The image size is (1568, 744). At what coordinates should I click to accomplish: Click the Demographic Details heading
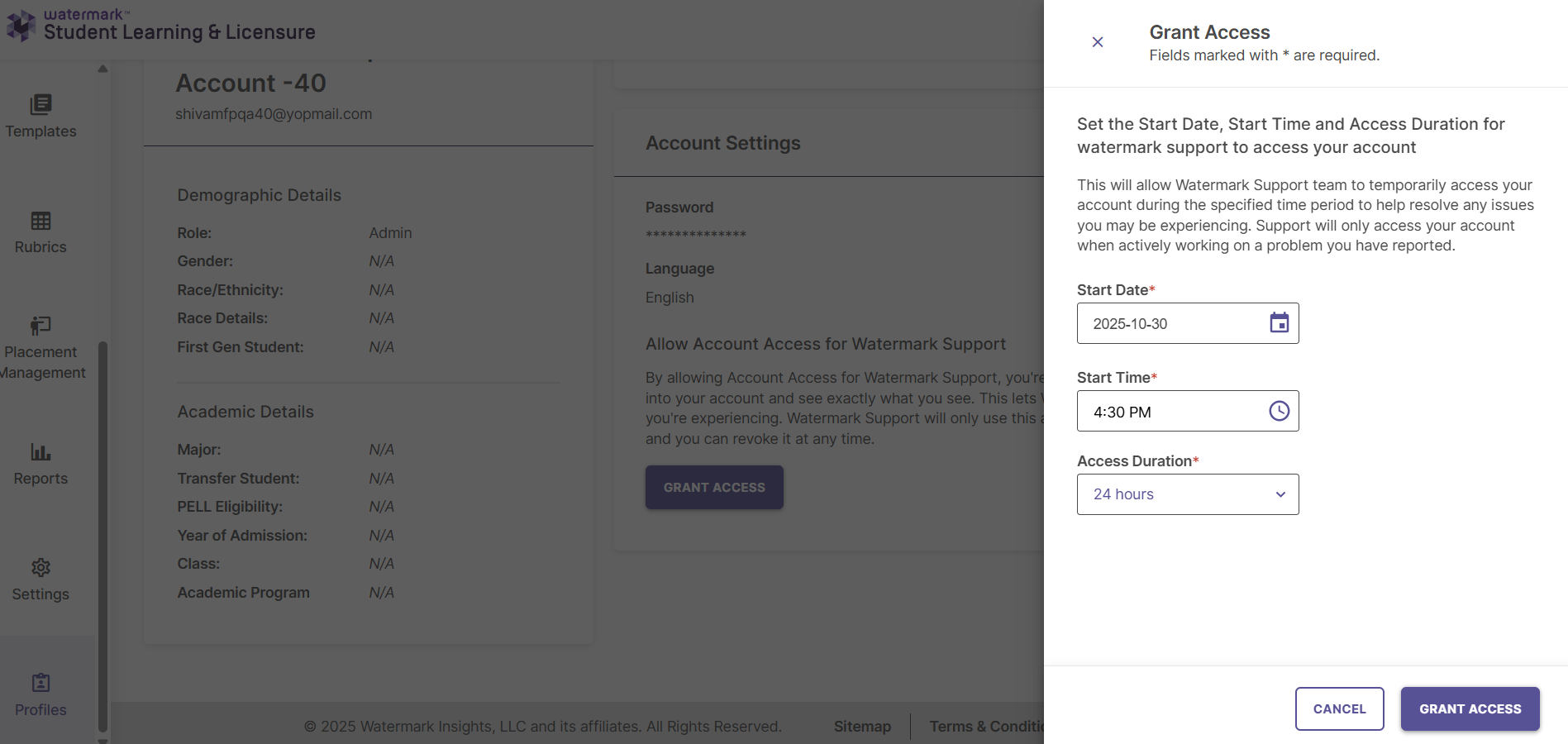pyautogui.click(x=259, y=195)
